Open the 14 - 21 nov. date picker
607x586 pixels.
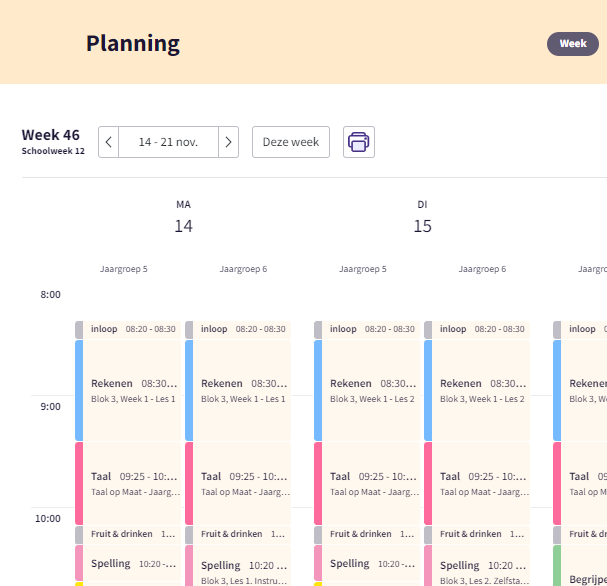(x=168, y=142)
